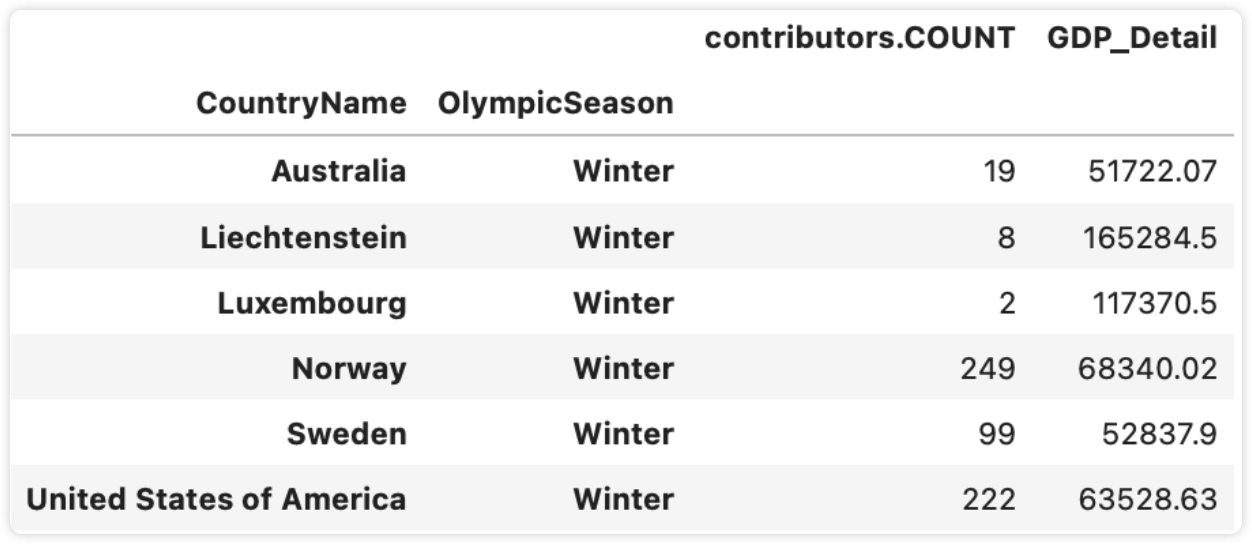Click Luxembourg's GDP value 117370.5
The height and width of the screenshot is (544, 1252).
pos(1148,302)
